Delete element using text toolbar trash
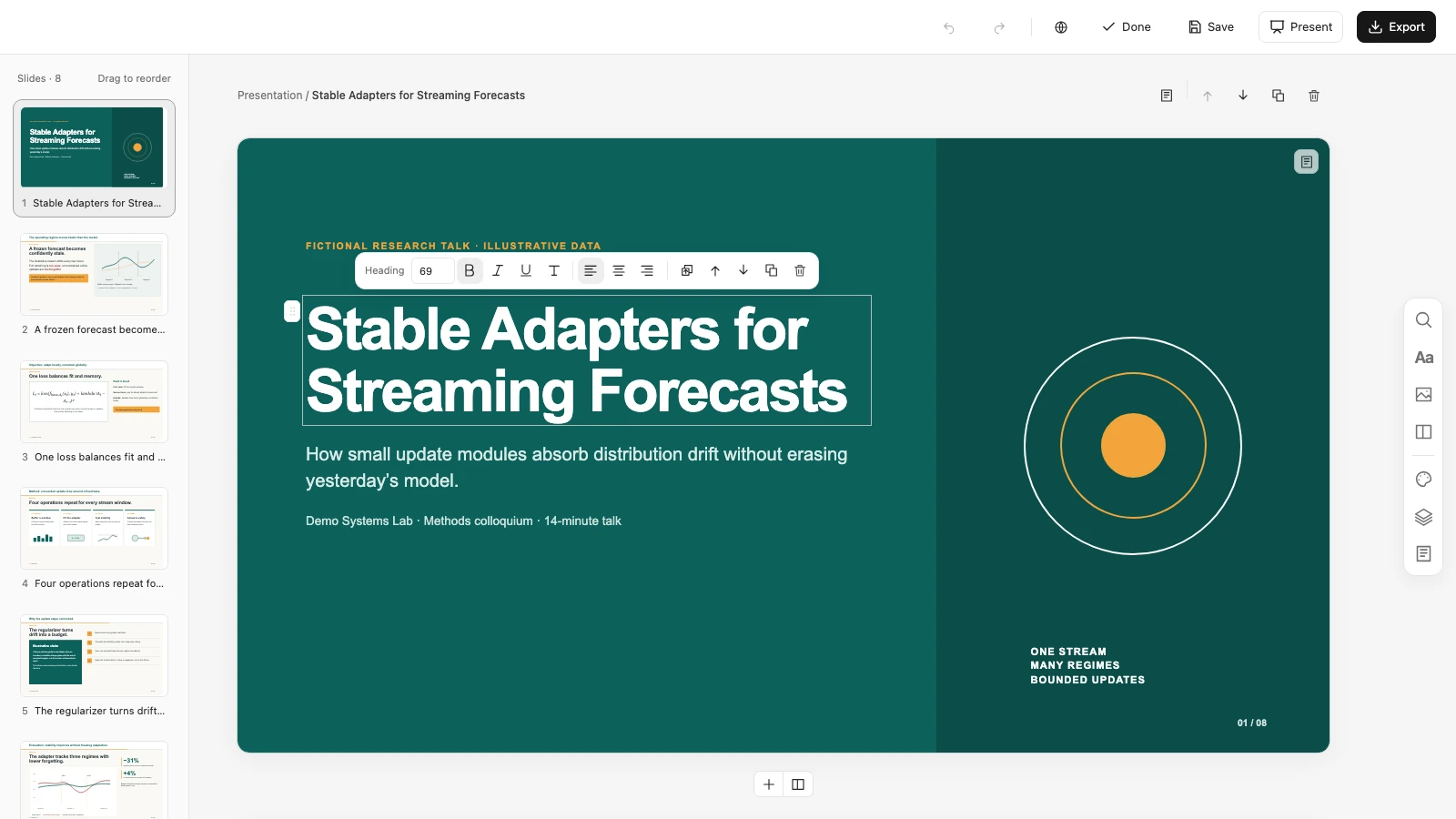Viewport: 1456px width, 819px height. click(800, 270)
